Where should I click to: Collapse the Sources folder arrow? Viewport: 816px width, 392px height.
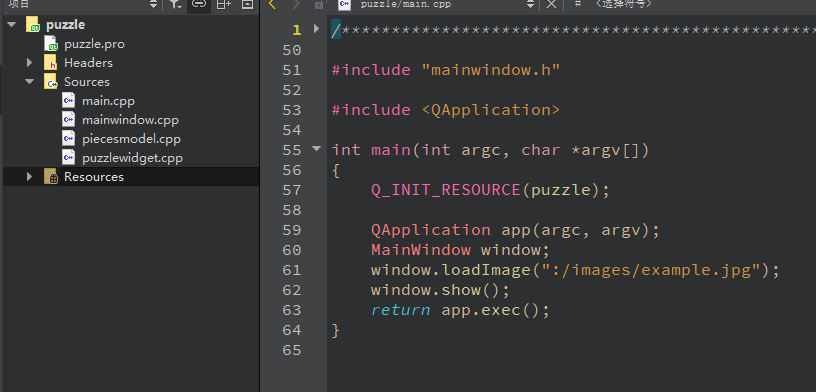[30, 82]
